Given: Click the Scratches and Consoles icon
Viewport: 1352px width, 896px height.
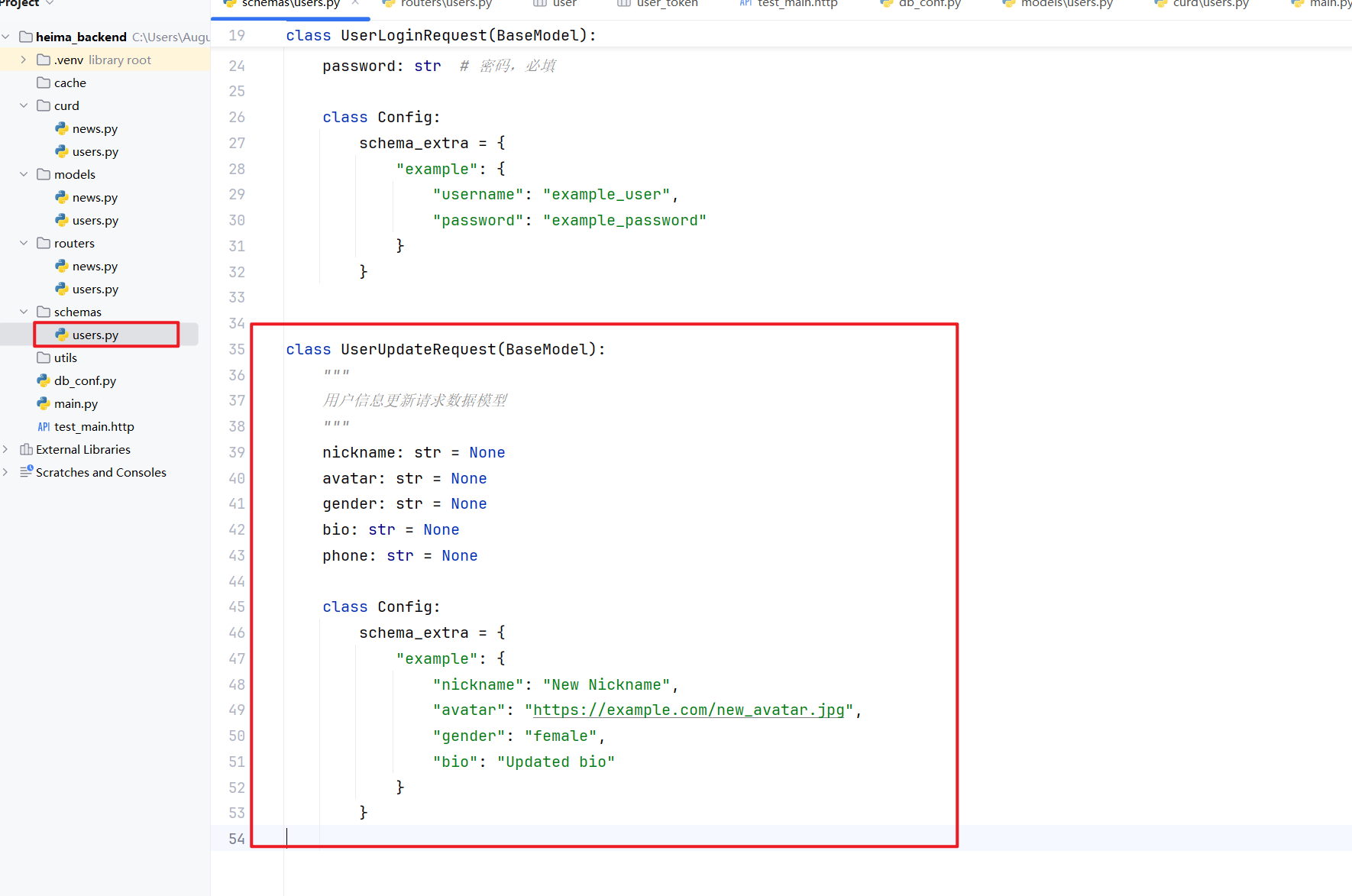Looking at the screenshot, I should [26, 472].
